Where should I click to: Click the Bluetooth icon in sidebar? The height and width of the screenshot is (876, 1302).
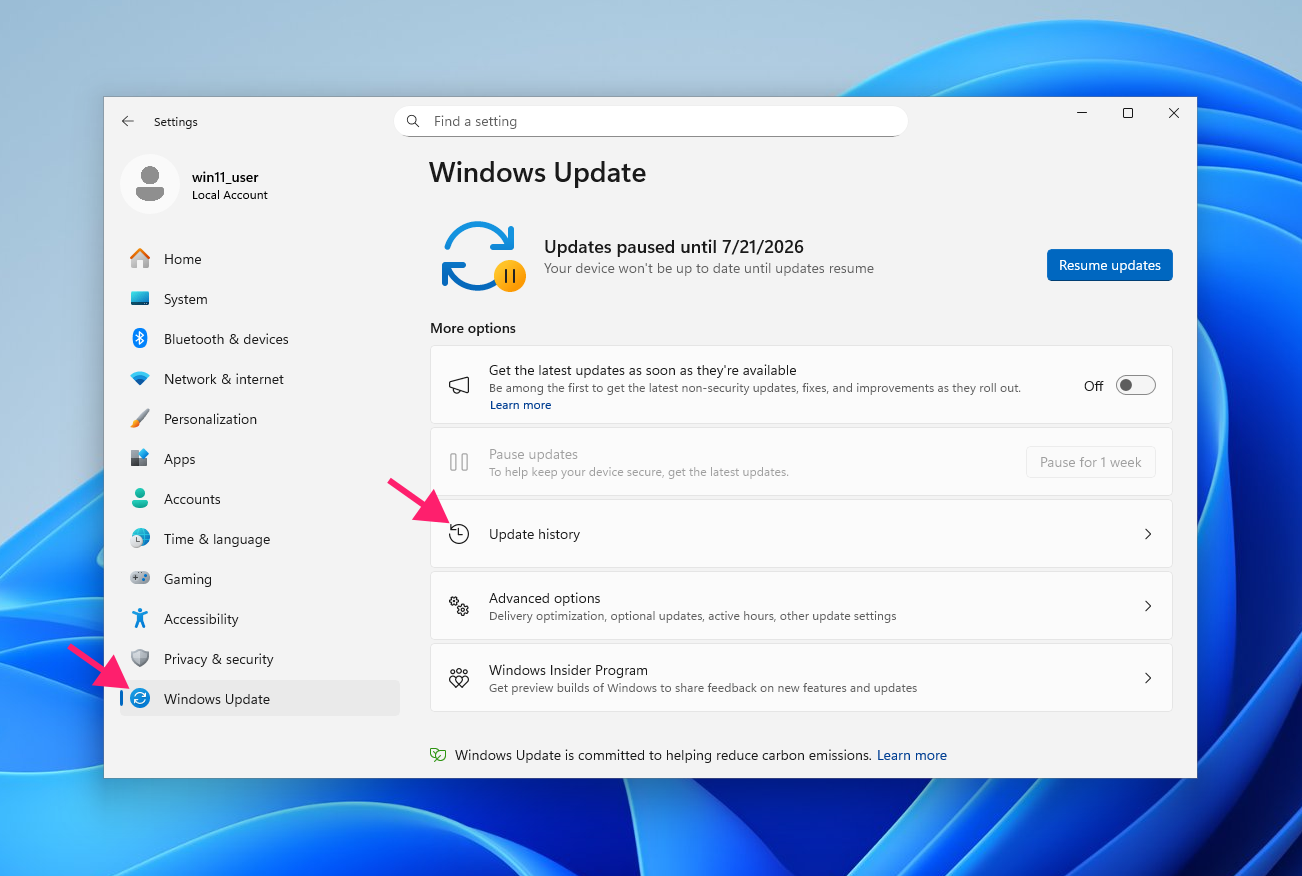pyautogui.click(x=140, y=338)
